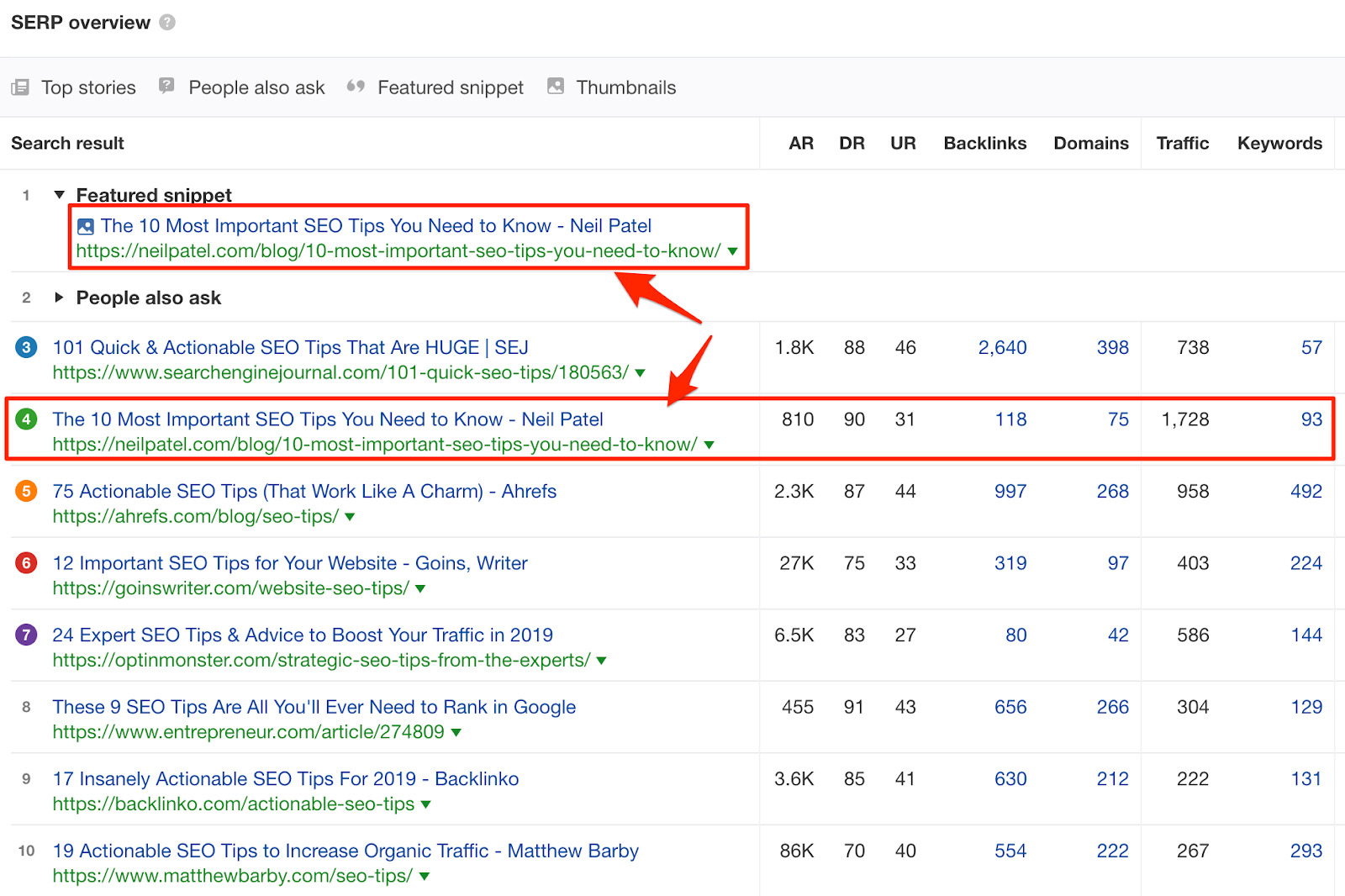The width and height of the screenshot is (1345, 896).
Task: Click the Search Engine Journal article link
Action: click(293, 347)
